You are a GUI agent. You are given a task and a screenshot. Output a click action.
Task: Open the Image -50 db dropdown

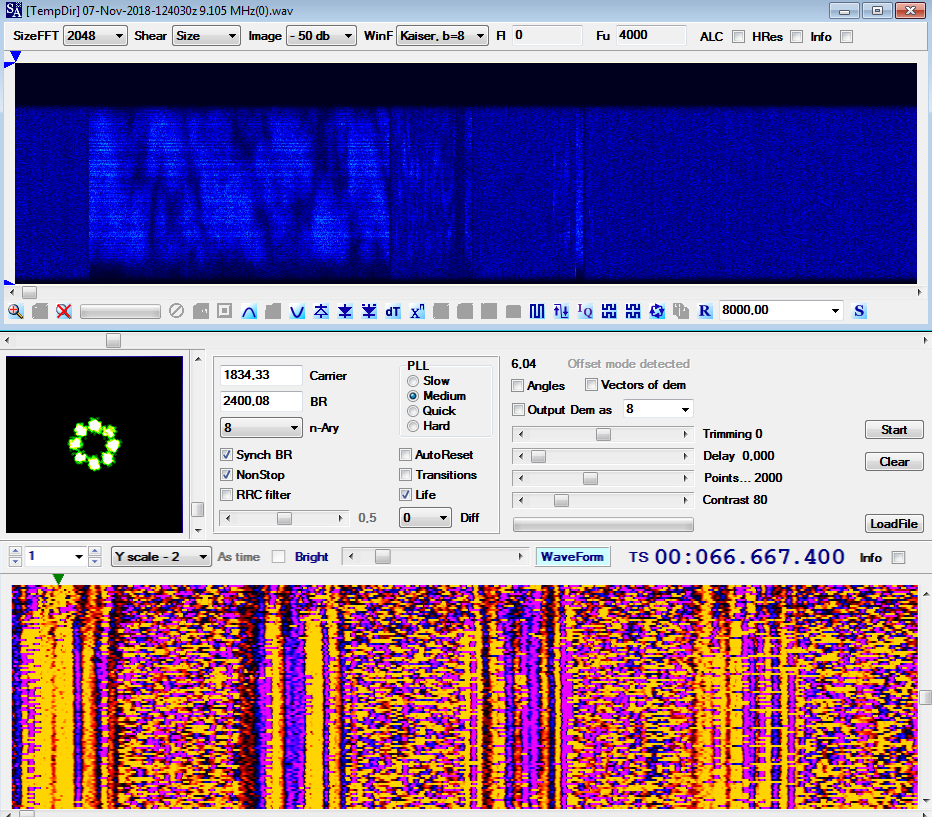[321, 36]
